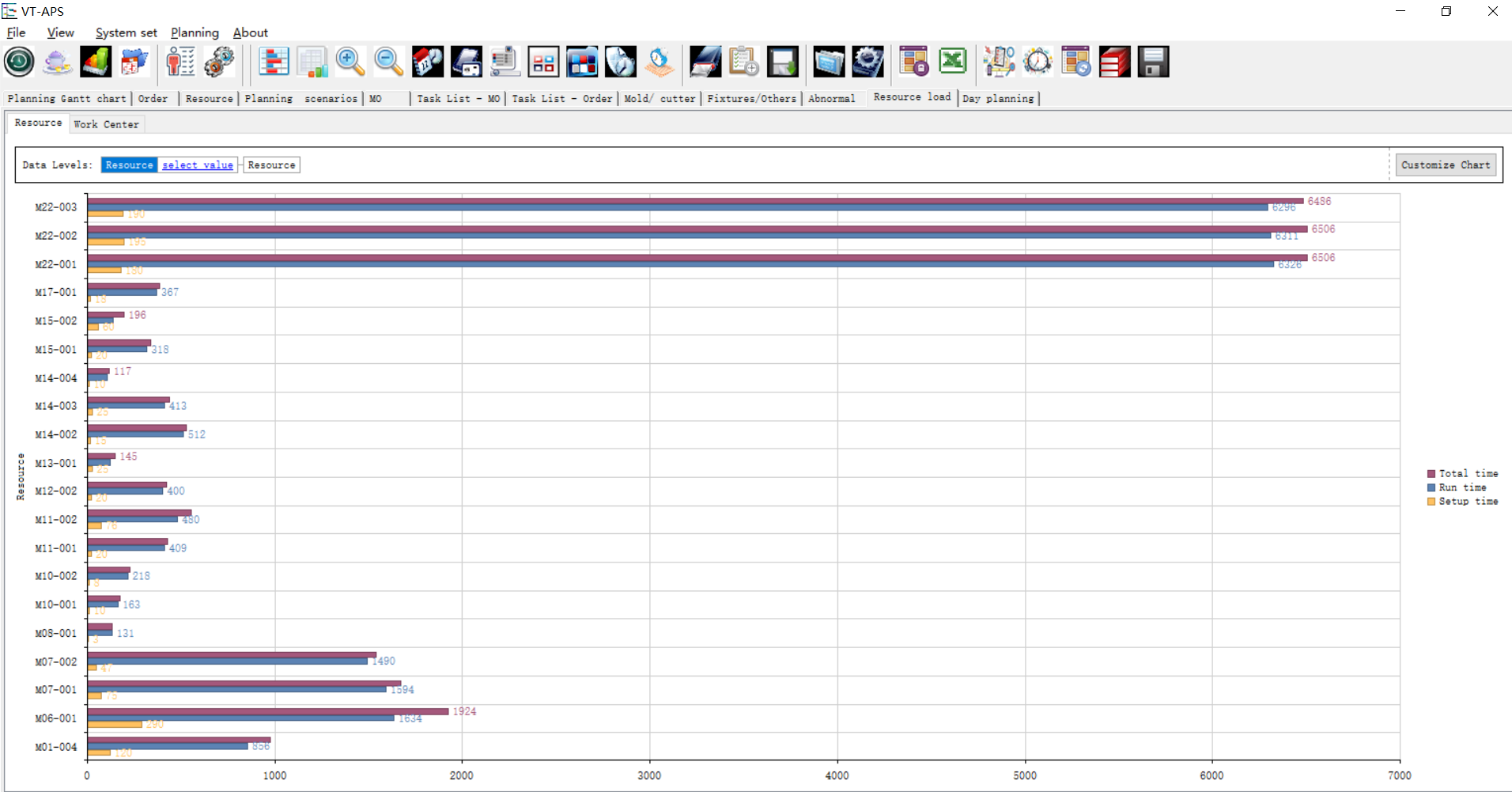Open the Planning Gantt chart tab
Screen dimensions: 1512x792
(x=67, y=98)
